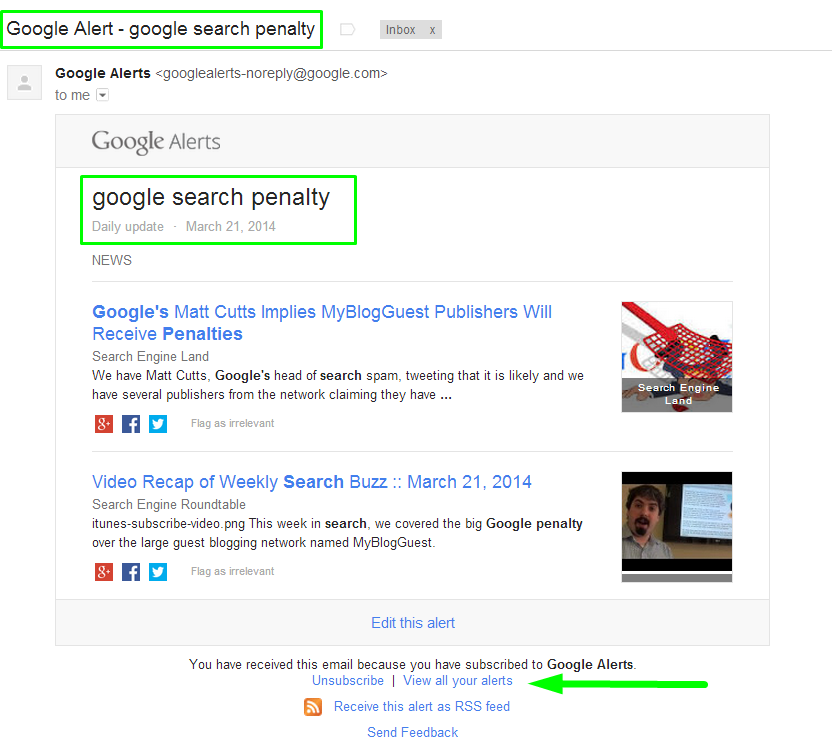
Task: Flag the Search Engine Roundtable article as irrelevant
Action: click(x=232, y=572)
